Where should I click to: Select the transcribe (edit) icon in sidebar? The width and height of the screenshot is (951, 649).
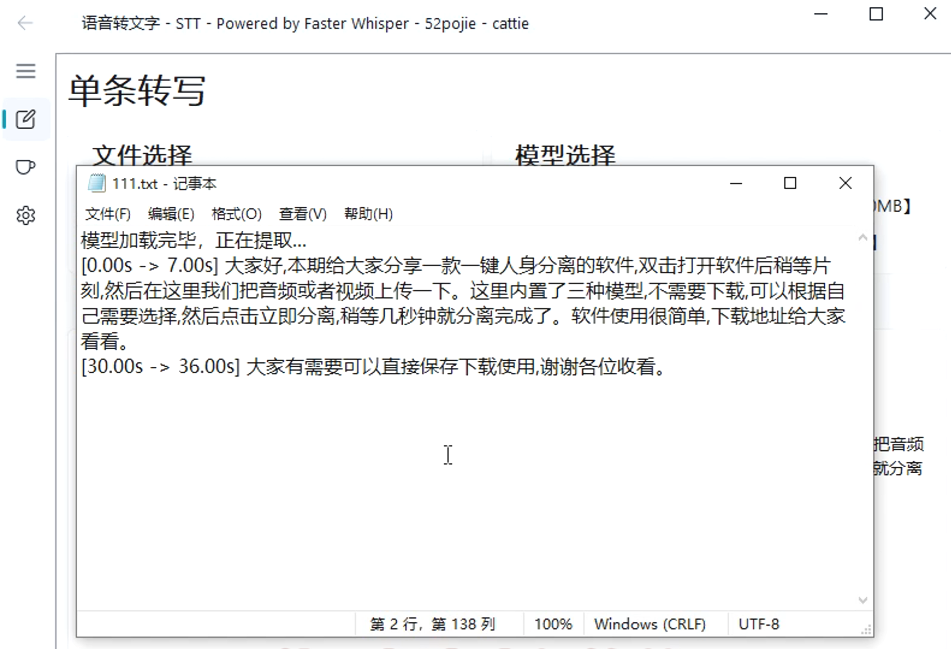coord(25,120)
